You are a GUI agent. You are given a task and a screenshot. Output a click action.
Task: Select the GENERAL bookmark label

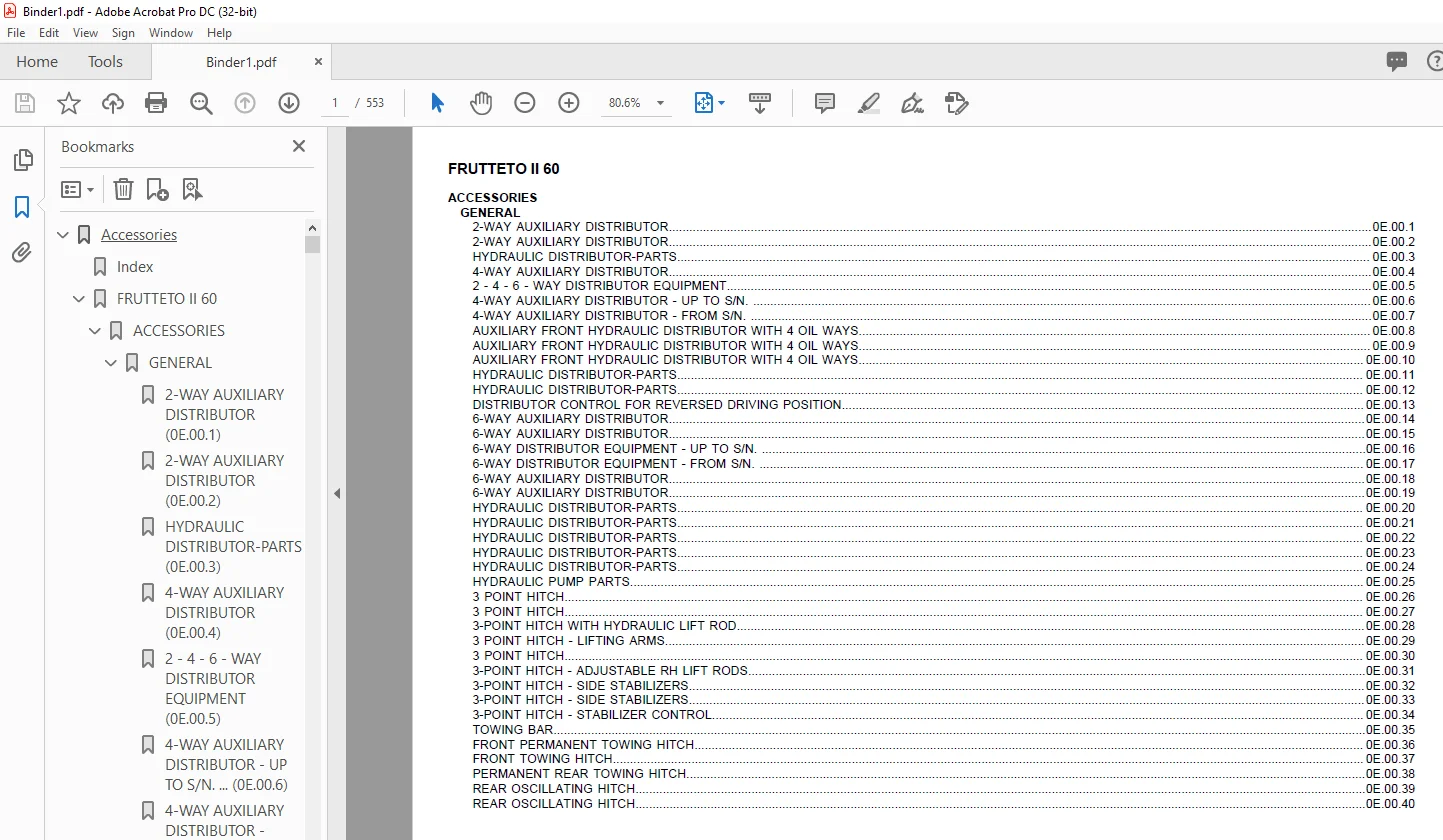pos(181,363)
